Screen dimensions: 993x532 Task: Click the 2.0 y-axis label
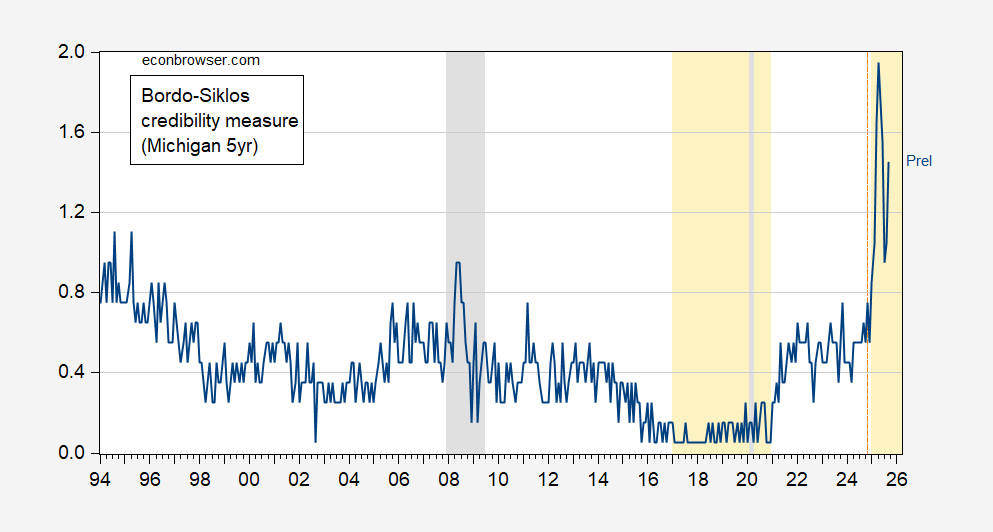tap(74, 52)
